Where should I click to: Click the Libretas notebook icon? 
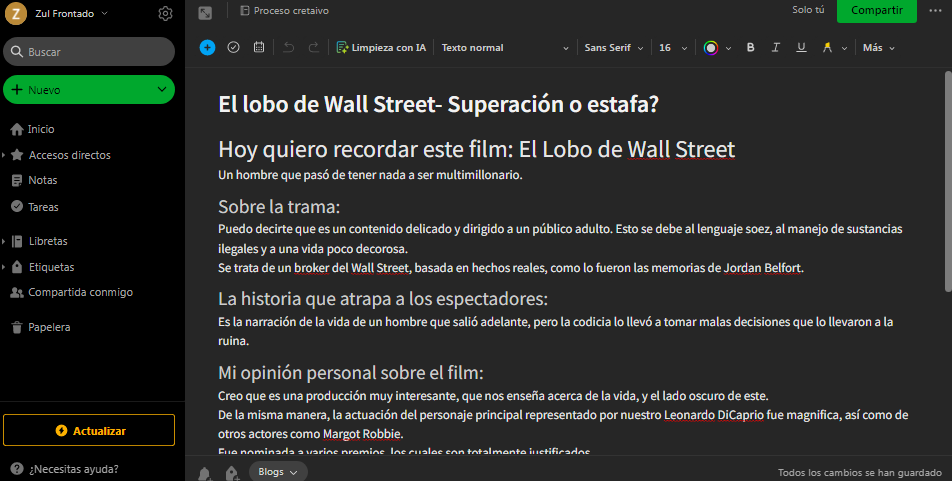click(x=17, y=241)
